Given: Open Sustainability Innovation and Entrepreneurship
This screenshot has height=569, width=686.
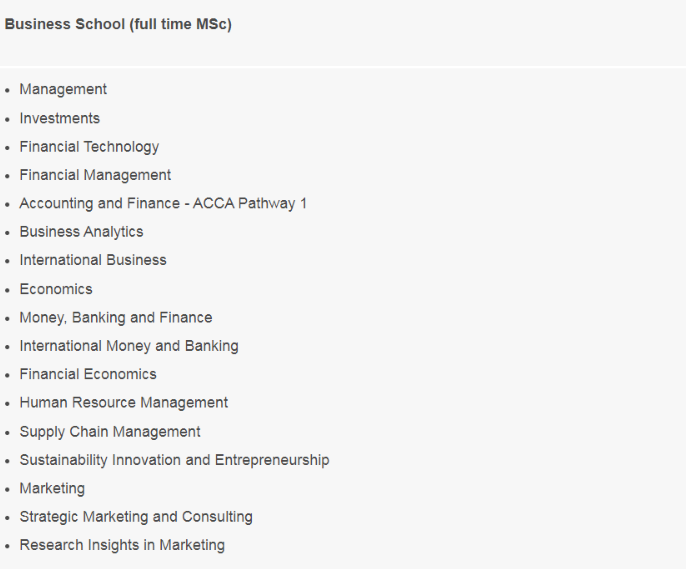Looking at the screenshot, I should 174,461.
